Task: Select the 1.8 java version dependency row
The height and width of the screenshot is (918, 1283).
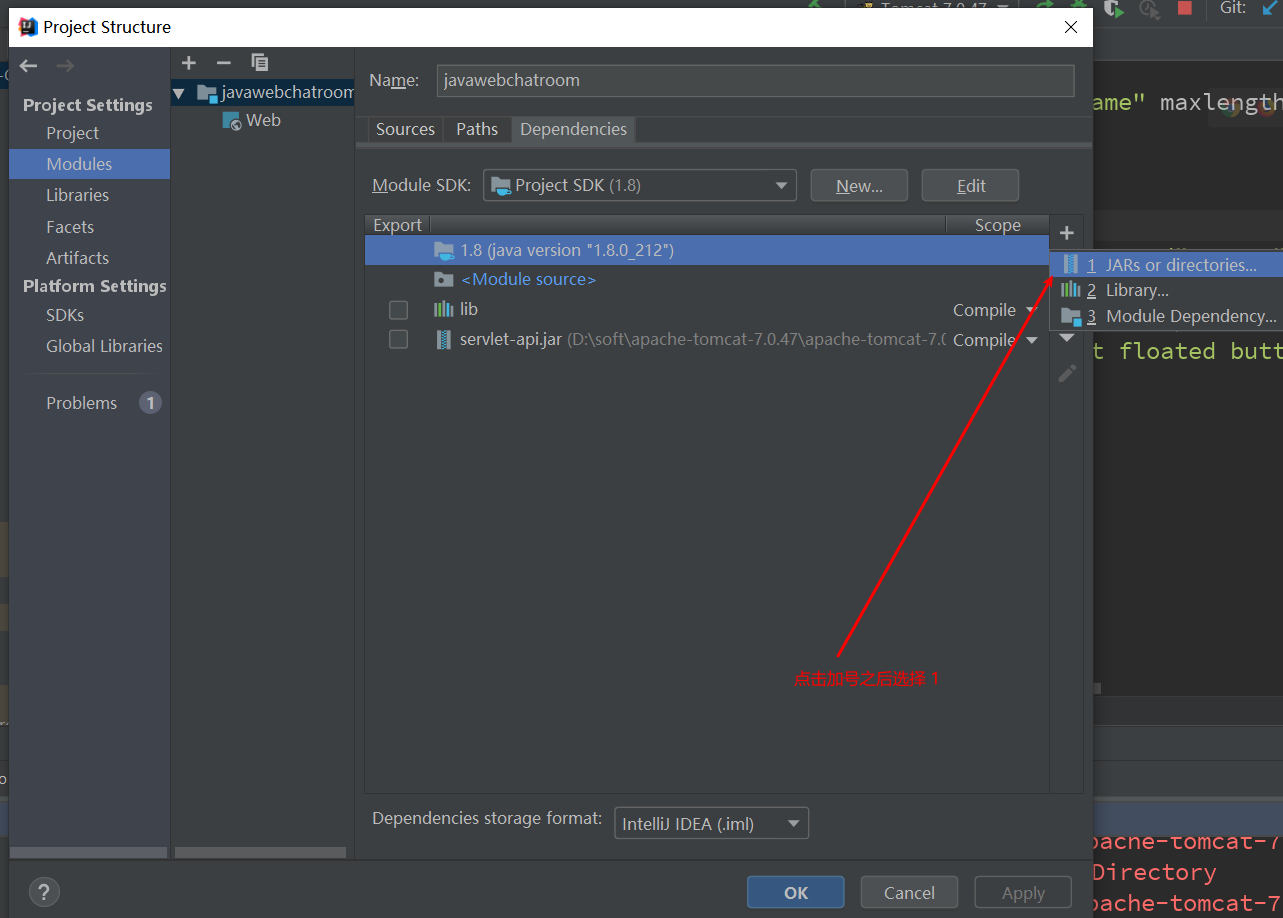Action: [707, 250]
